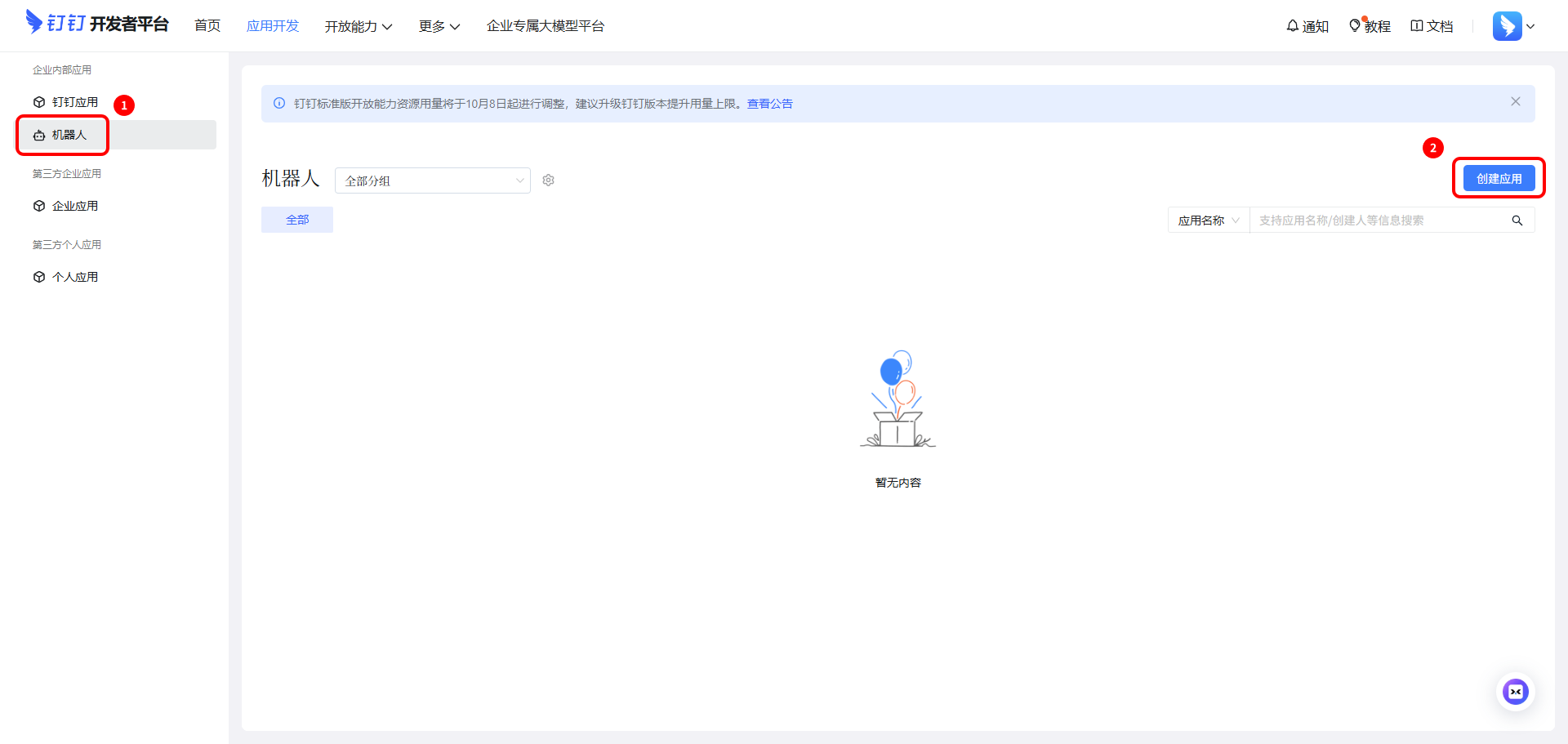Open the 应用名称 search type dropdown
This screenshot has width=1568, height=744.
[1208, 221]
